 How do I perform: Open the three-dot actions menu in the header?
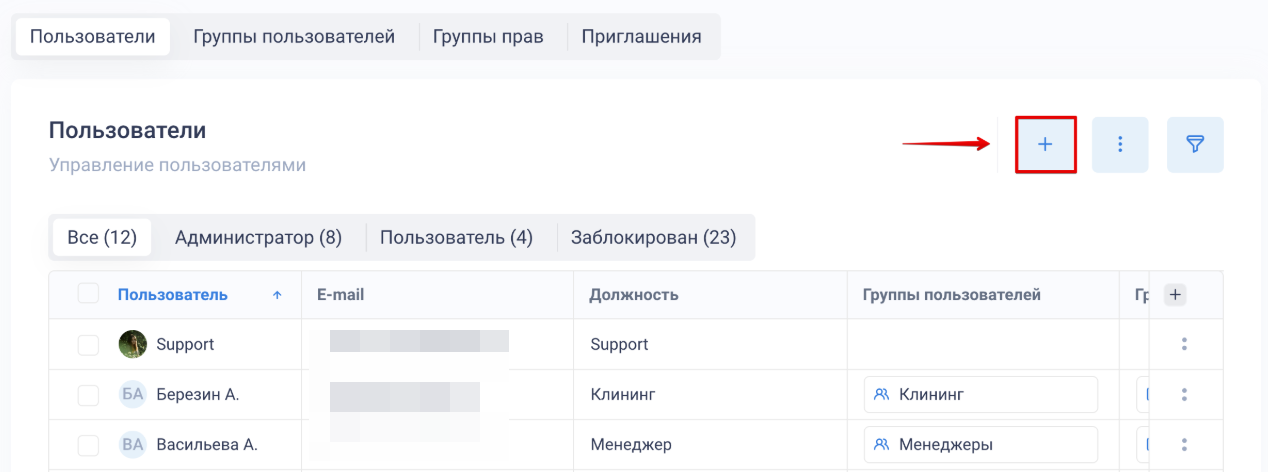point(1120,145)
